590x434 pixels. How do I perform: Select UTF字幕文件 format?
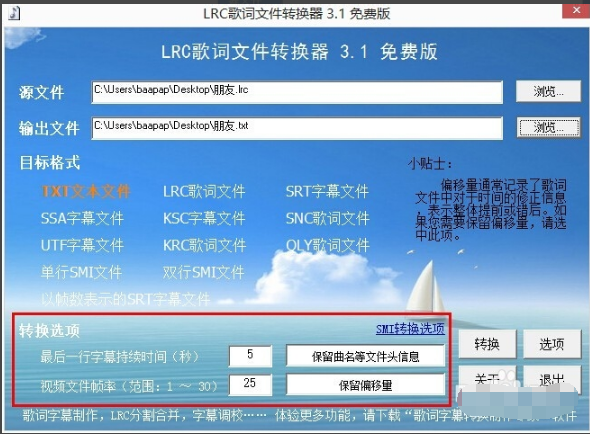(82, 245)
